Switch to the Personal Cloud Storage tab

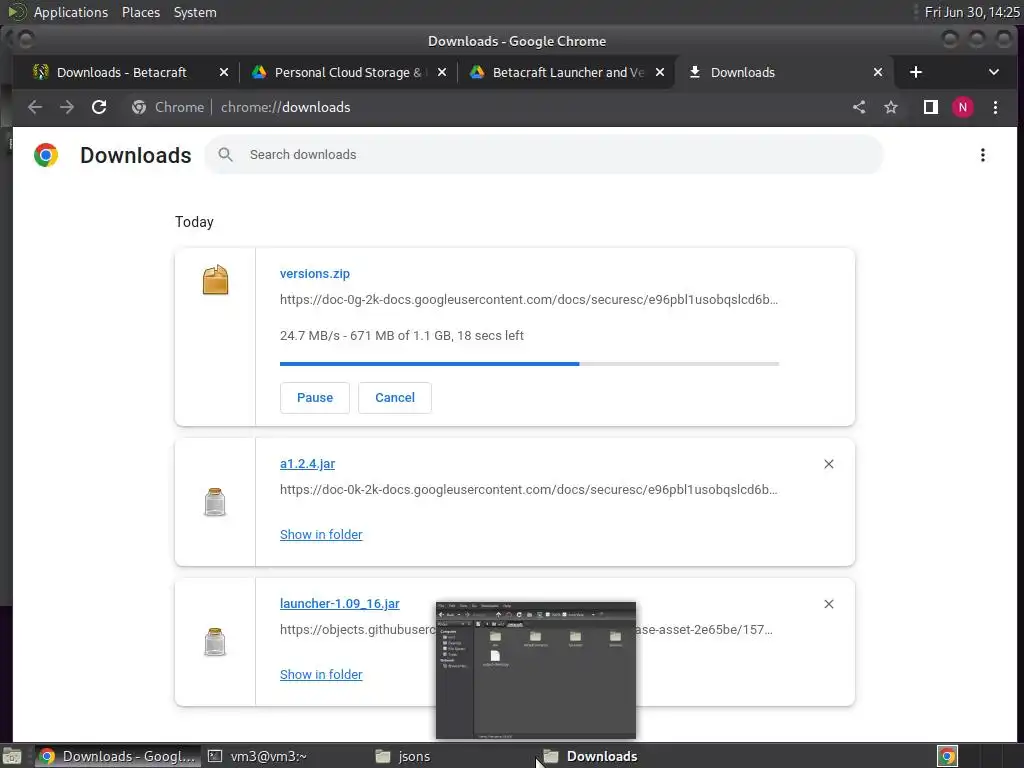tap(349, 72)
